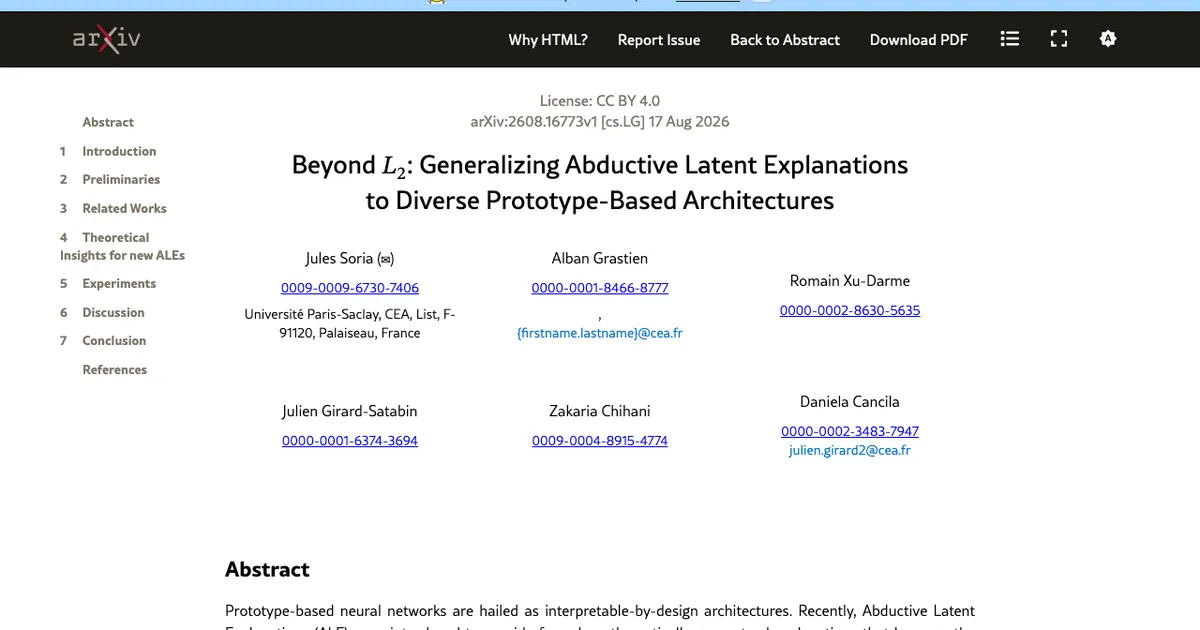1200x630 pixels.
Task: Click the author name Zakaria Chihani
Action: tap(600, 411)
